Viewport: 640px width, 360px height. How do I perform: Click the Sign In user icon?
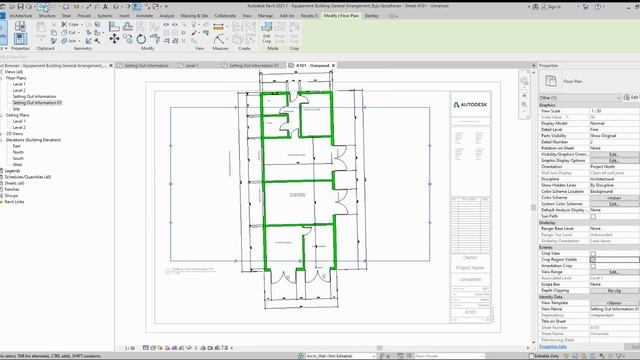[544, 7]
